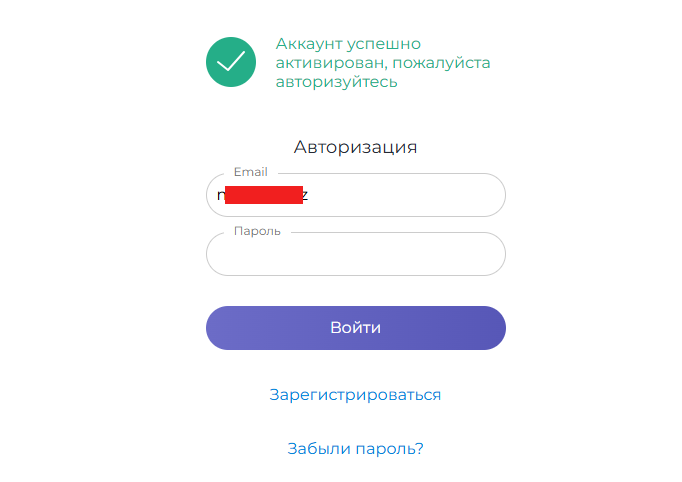Click the floating "Email" field label

[x=250, y=172]
